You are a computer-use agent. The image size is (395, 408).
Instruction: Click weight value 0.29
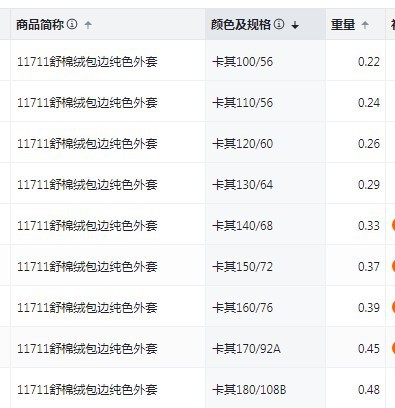369,185
